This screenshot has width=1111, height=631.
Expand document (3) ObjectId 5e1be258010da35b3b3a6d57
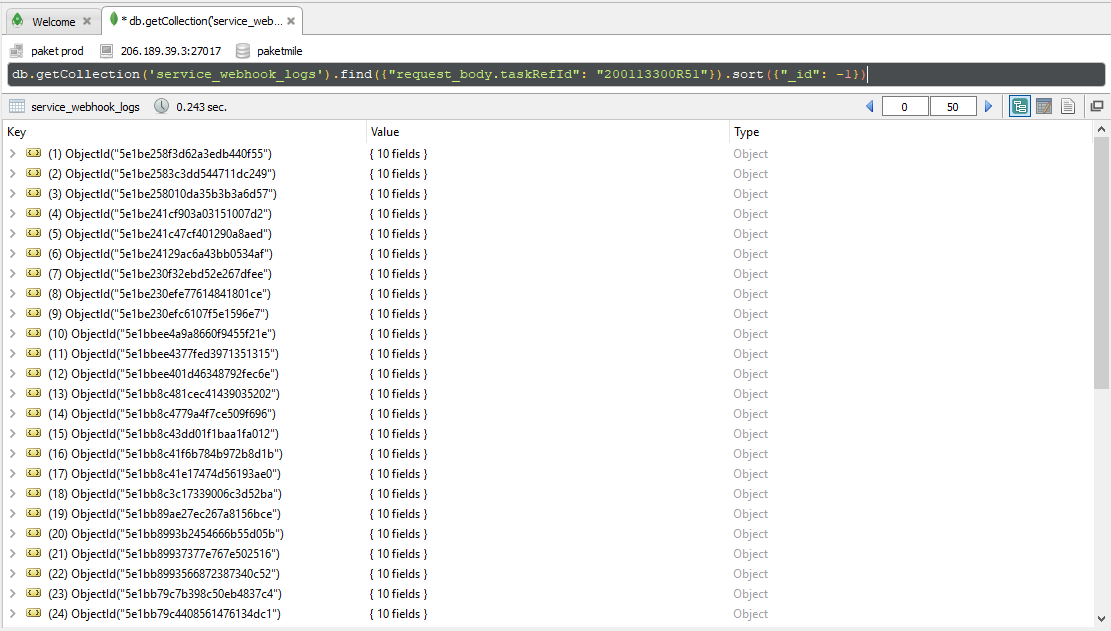(13, 193)
